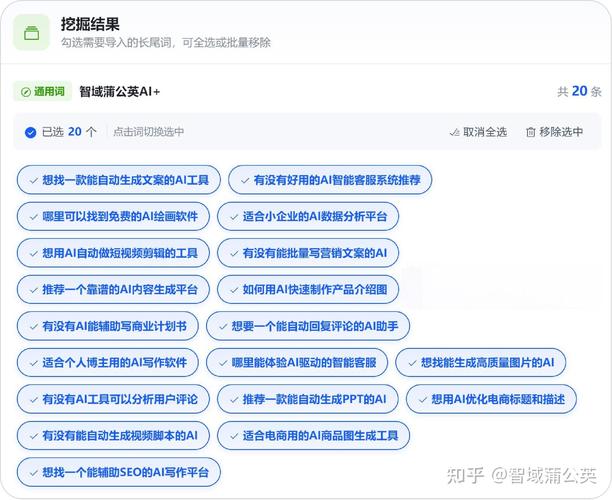
Task: Toggle keyword 推荐一个靠谱的AI内容生成平台
Action: (113, 290)
